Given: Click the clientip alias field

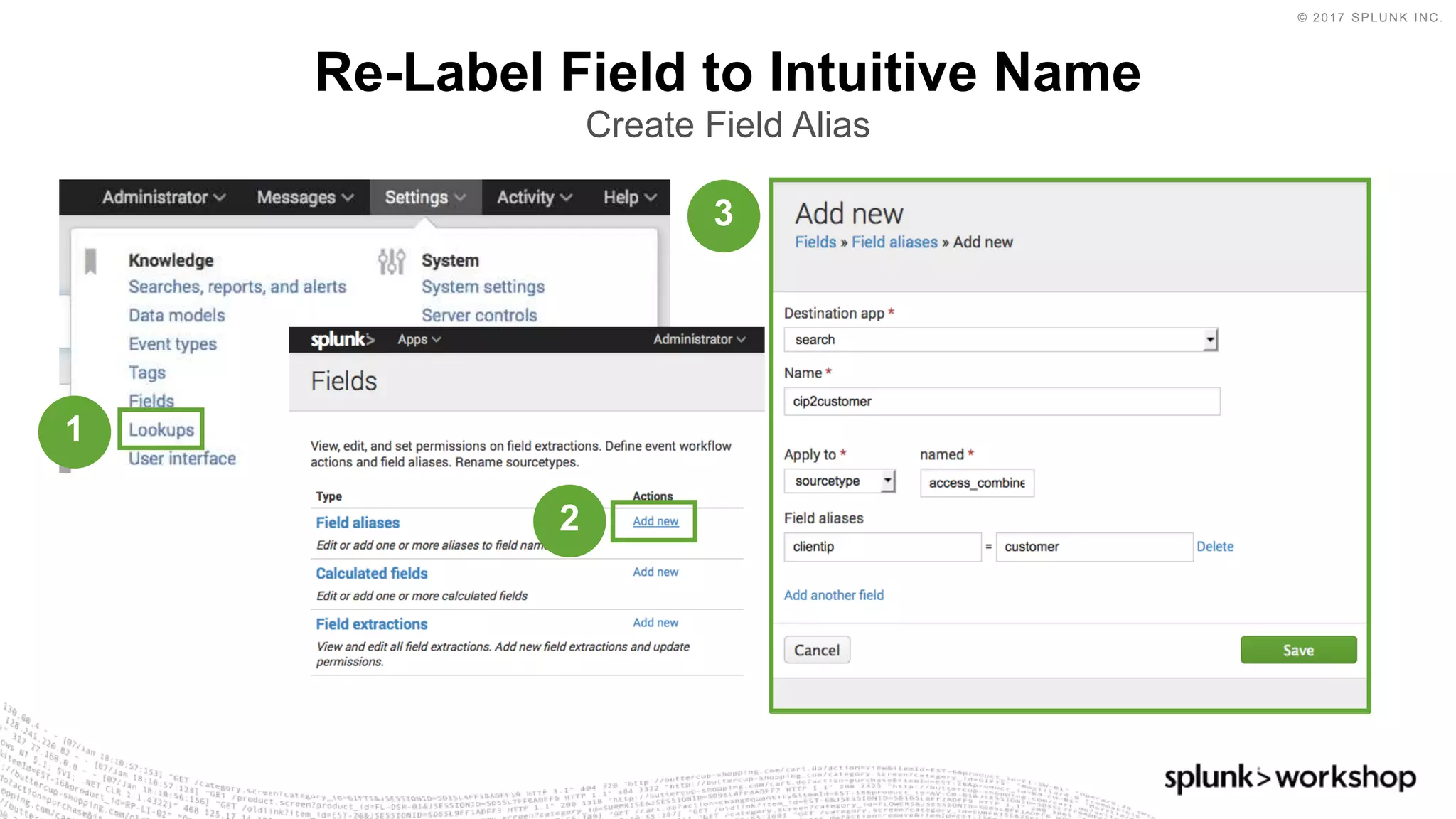Looking at the screenshot, I should tap(883, 547).
